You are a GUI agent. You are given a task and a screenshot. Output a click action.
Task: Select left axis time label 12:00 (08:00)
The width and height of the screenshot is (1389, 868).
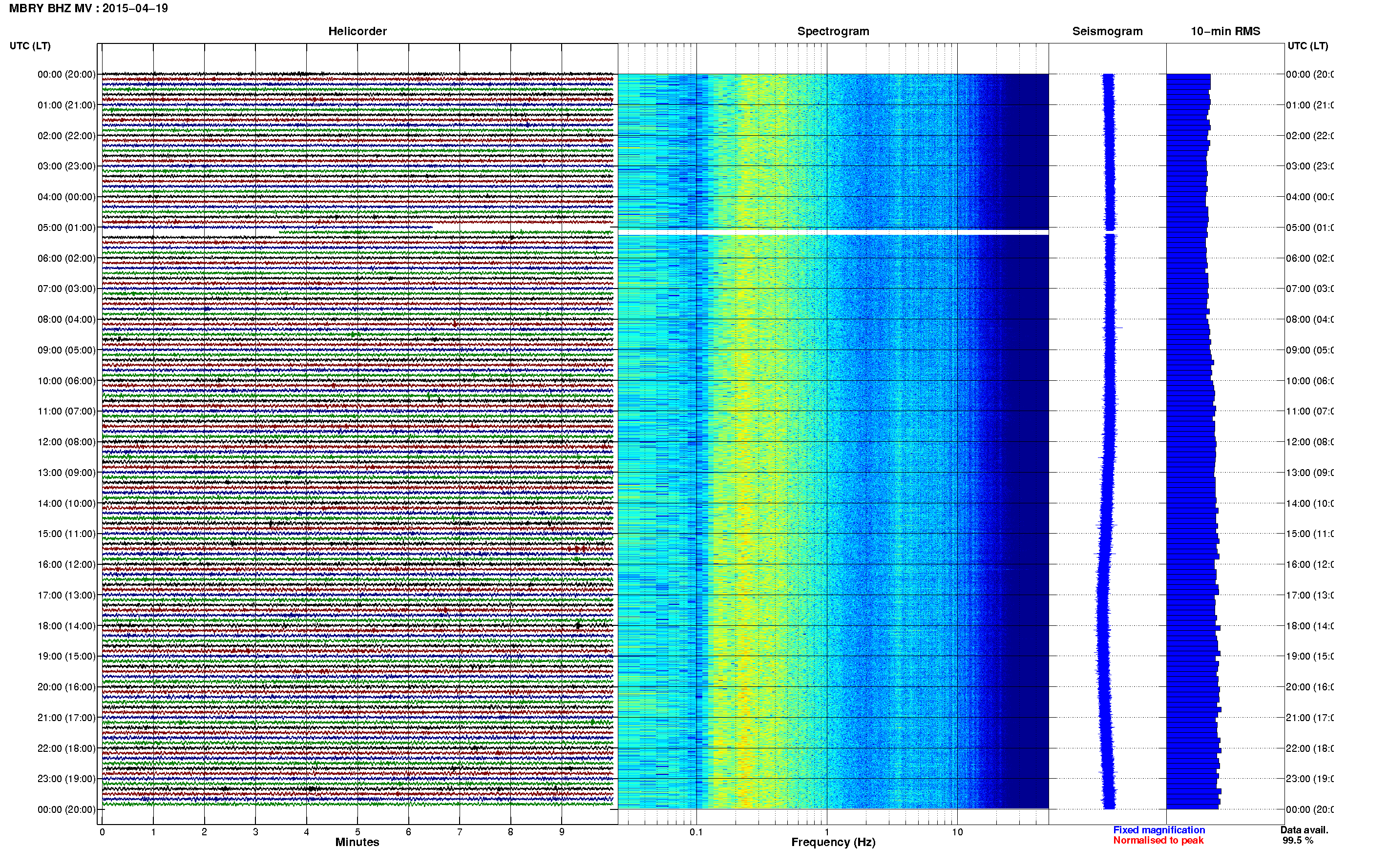(66, 442)
